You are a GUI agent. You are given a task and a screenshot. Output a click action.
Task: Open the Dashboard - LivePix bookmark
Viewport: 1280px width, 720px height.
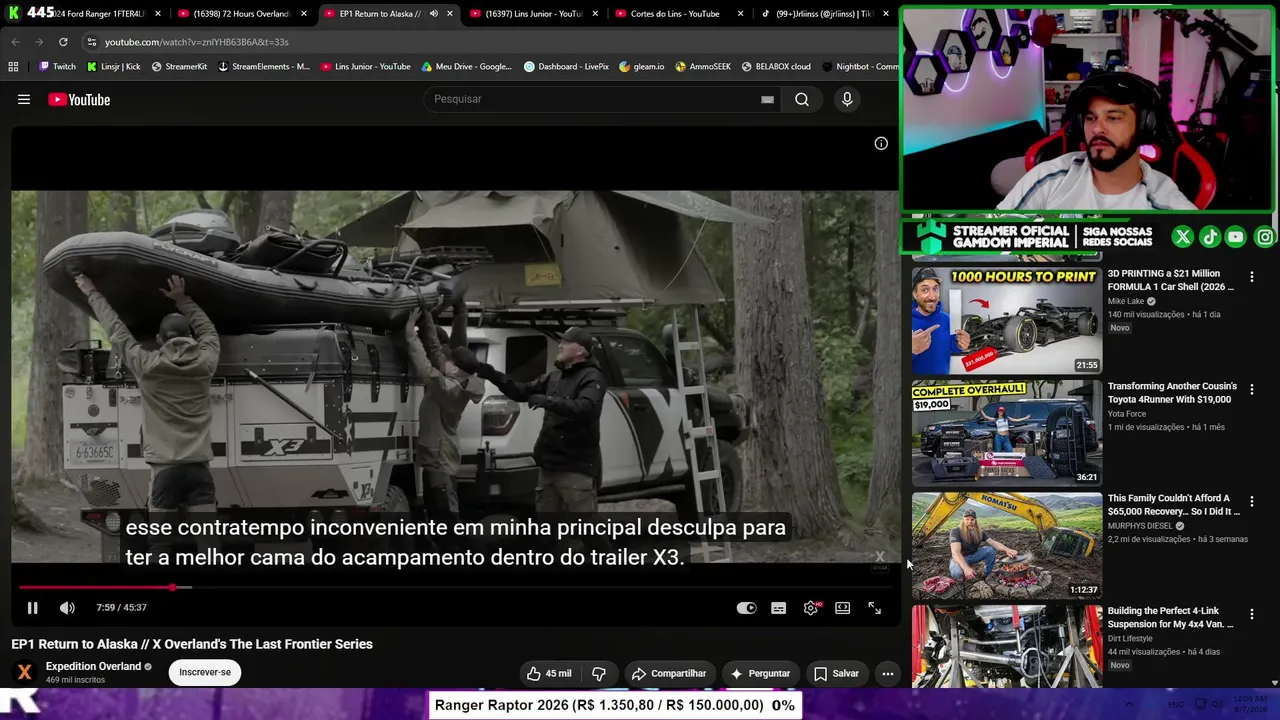(x=566, y=67)
